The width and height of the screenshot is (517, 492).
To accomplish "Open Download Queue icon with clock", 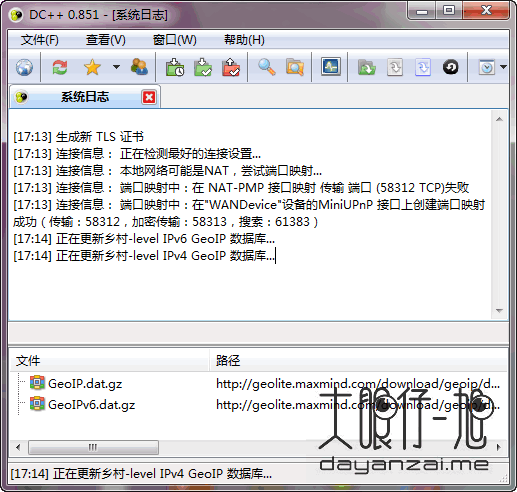I will (175, 67).
